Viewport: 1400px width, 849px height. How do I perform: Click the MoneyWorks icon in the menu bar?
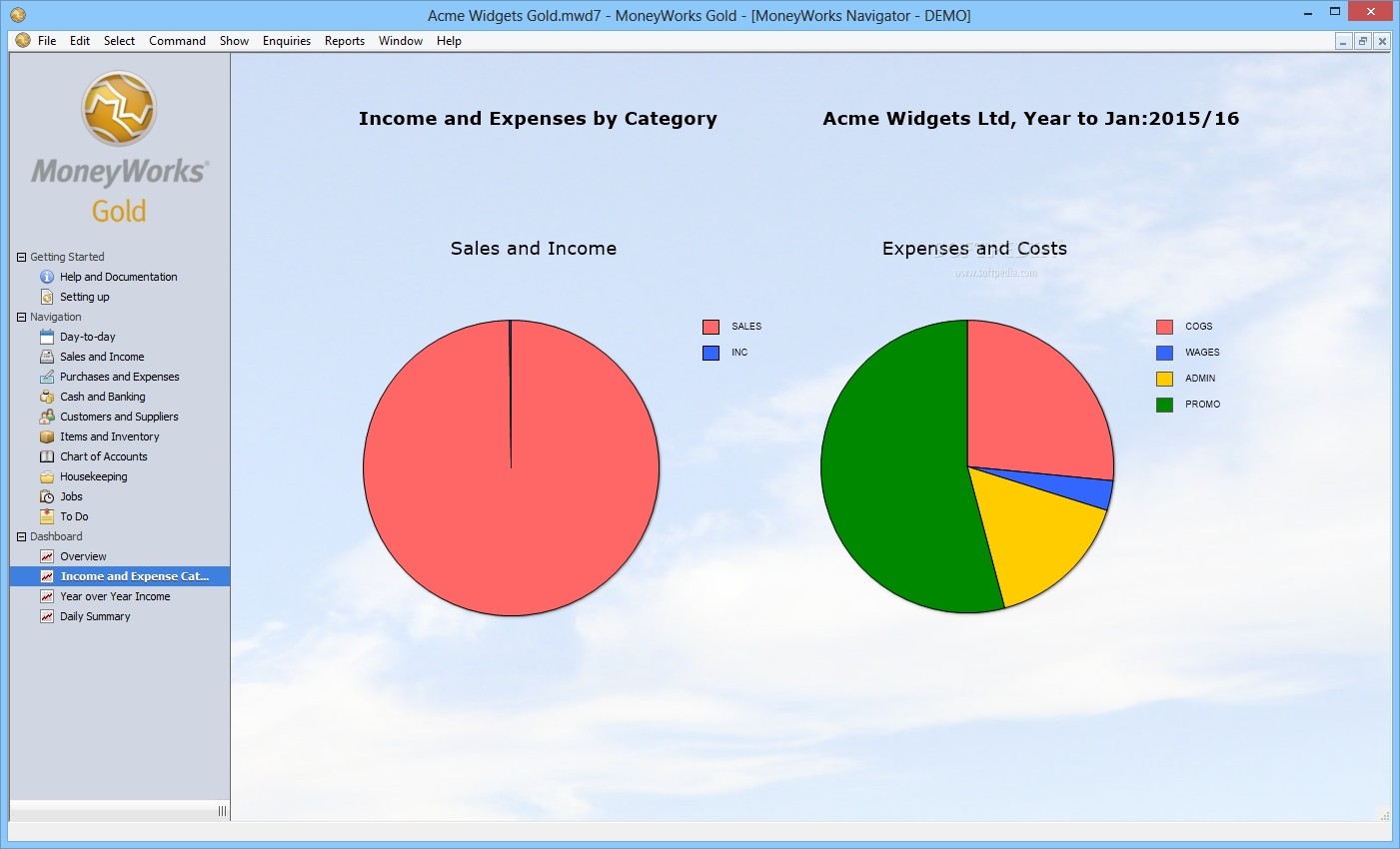23,41
